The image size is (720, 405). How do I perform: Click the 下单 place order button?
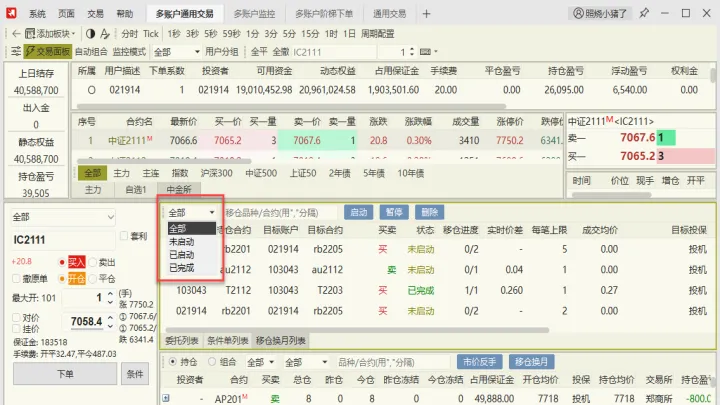click(65, 374)
